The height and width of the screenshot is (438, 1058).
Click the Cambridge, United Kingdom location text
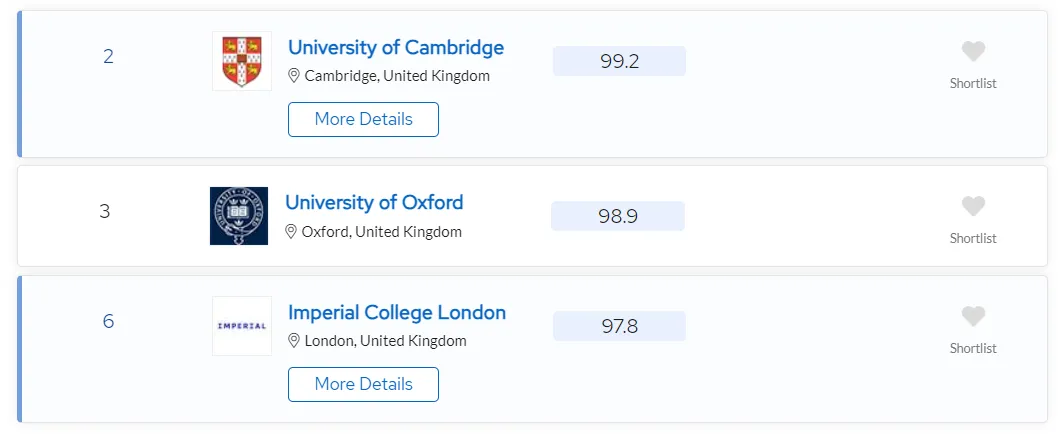click(x=397, y=76)
